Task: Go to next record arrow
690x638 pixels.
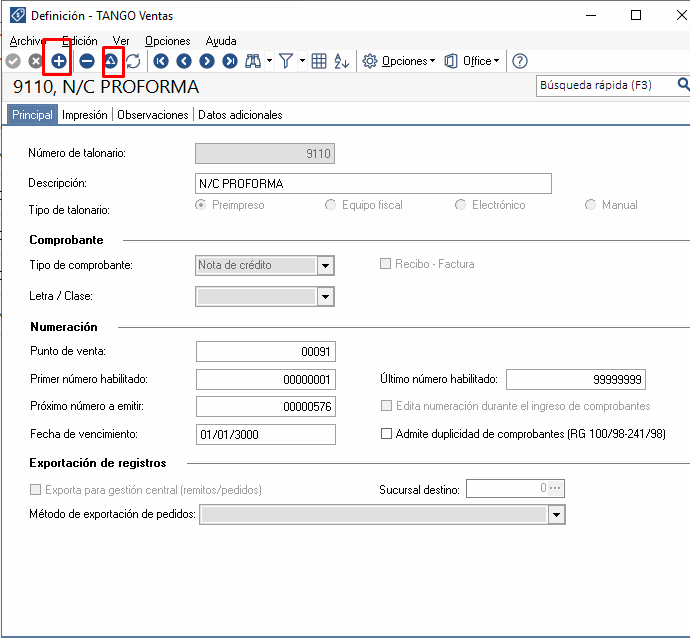Action: coord(207,61)
